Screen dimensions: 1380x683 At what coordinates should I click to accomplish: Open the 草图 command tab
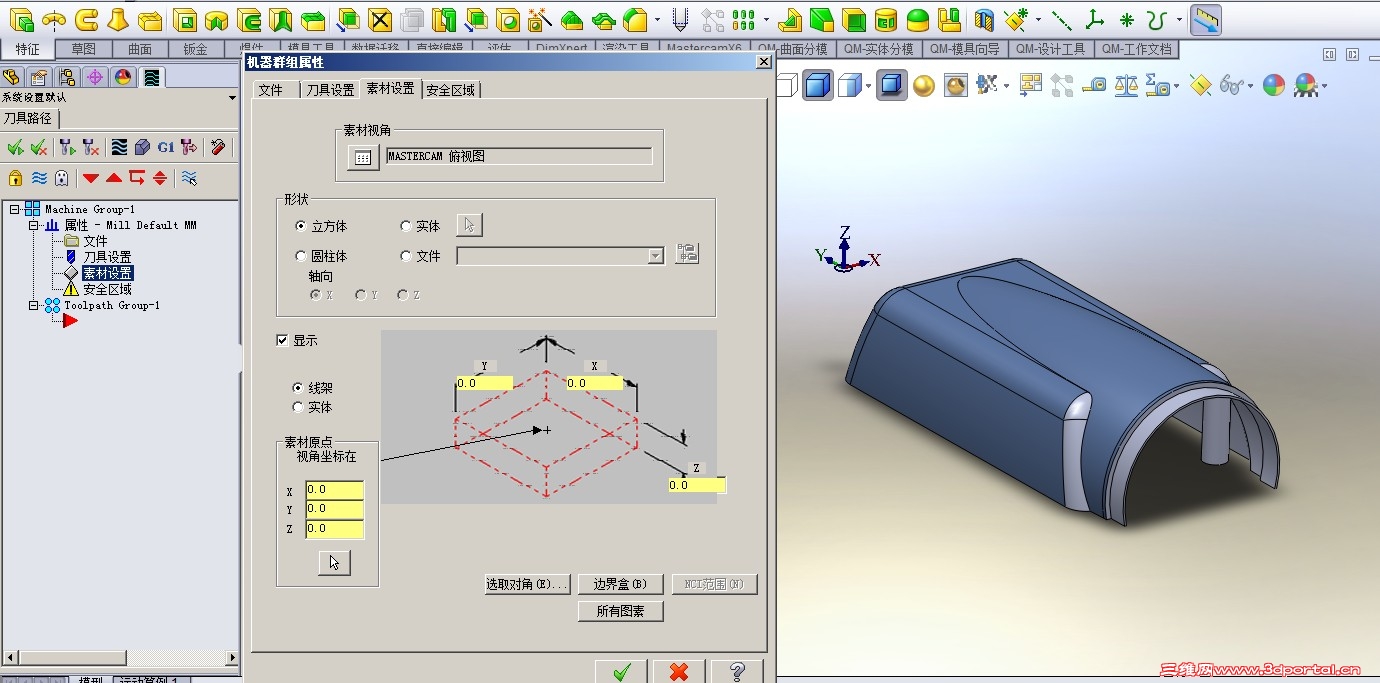click(84, 49)
